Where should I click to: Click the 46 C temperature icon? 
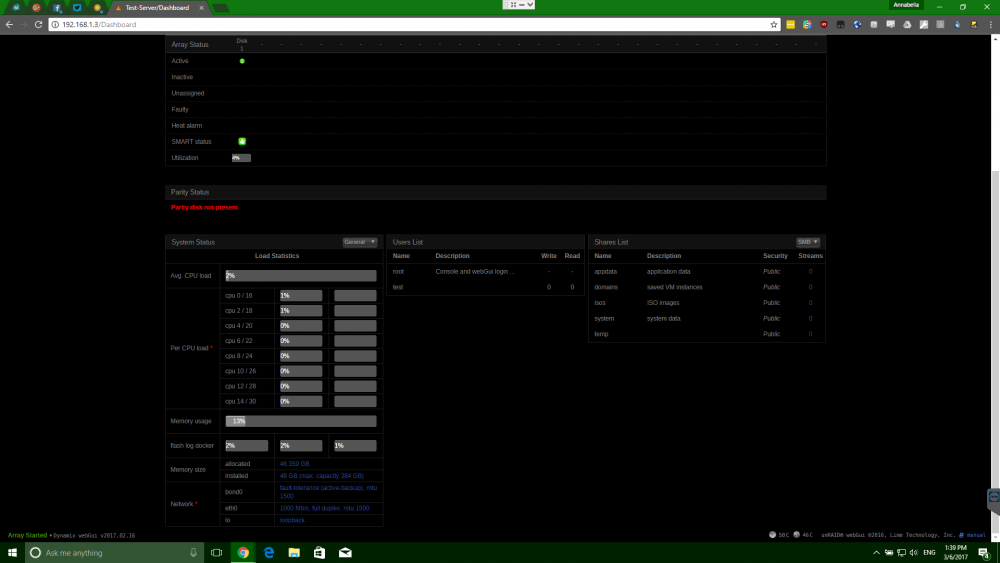(x=796, y=535)
